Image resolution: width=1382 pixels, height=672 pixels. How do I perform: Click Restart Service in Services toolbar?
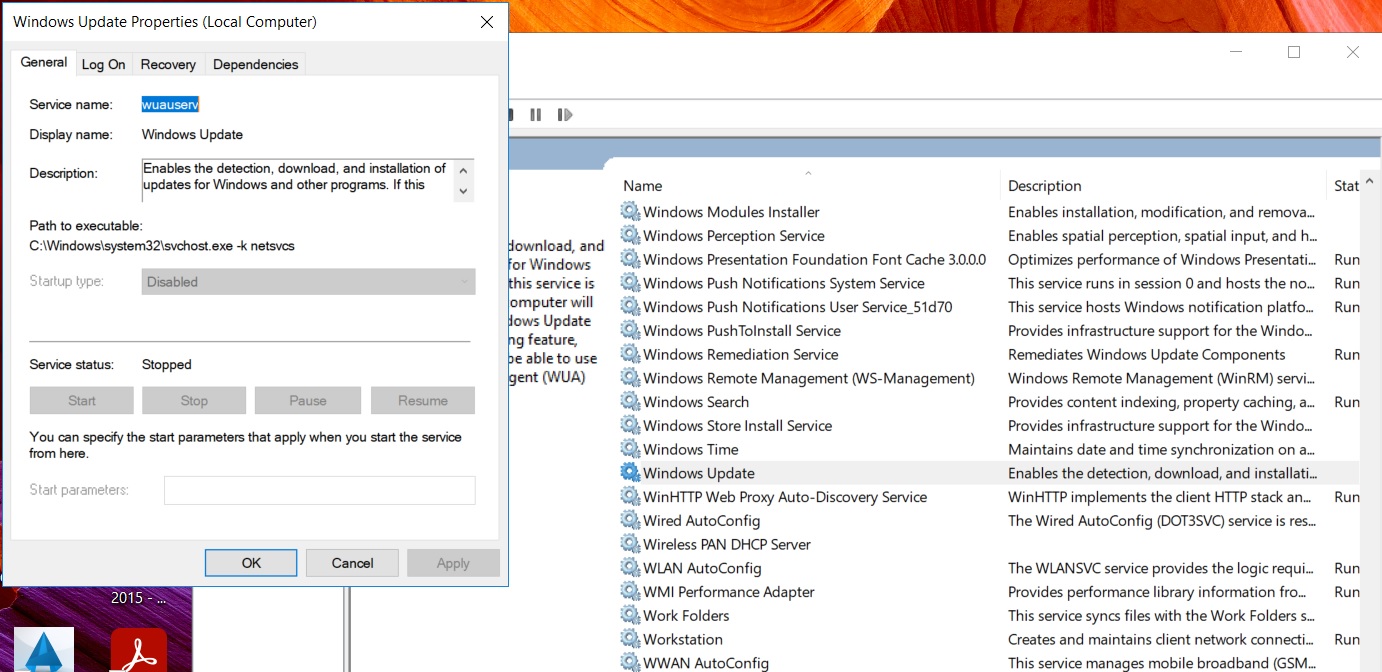[565, 115]
